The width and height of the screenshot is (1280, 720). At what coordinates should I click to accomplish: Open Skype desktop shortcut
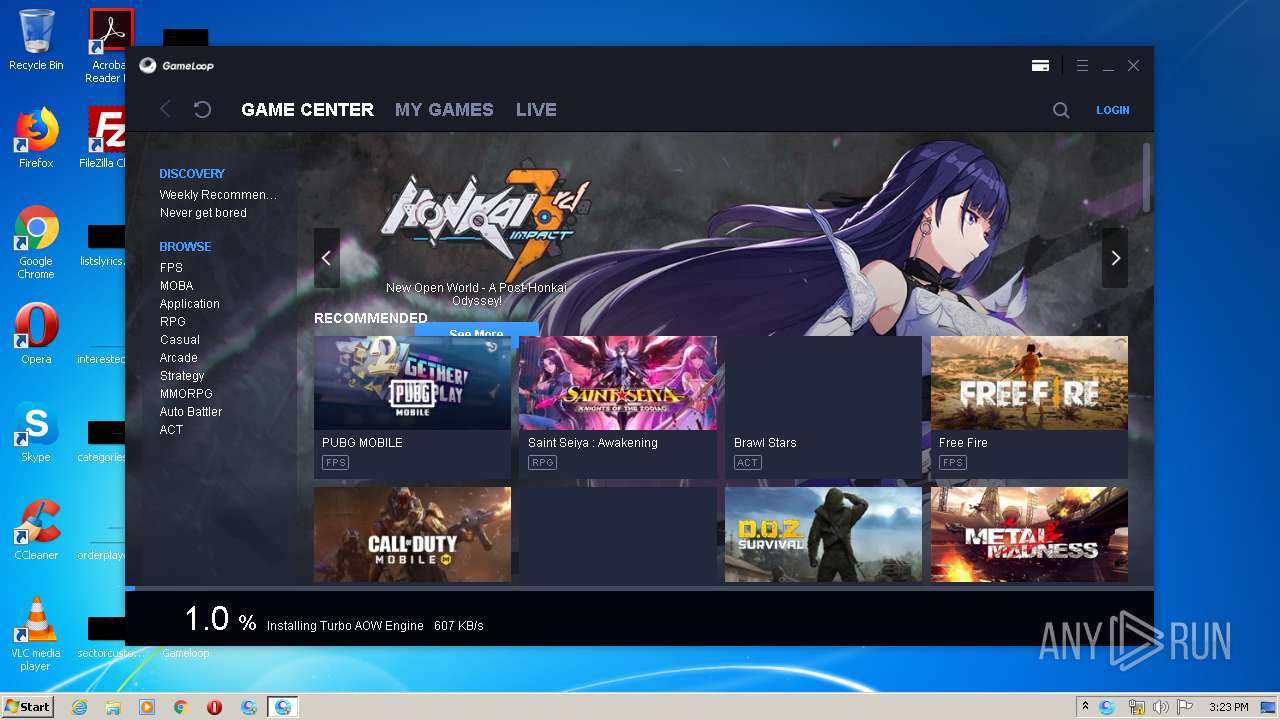tap(36, 432)
